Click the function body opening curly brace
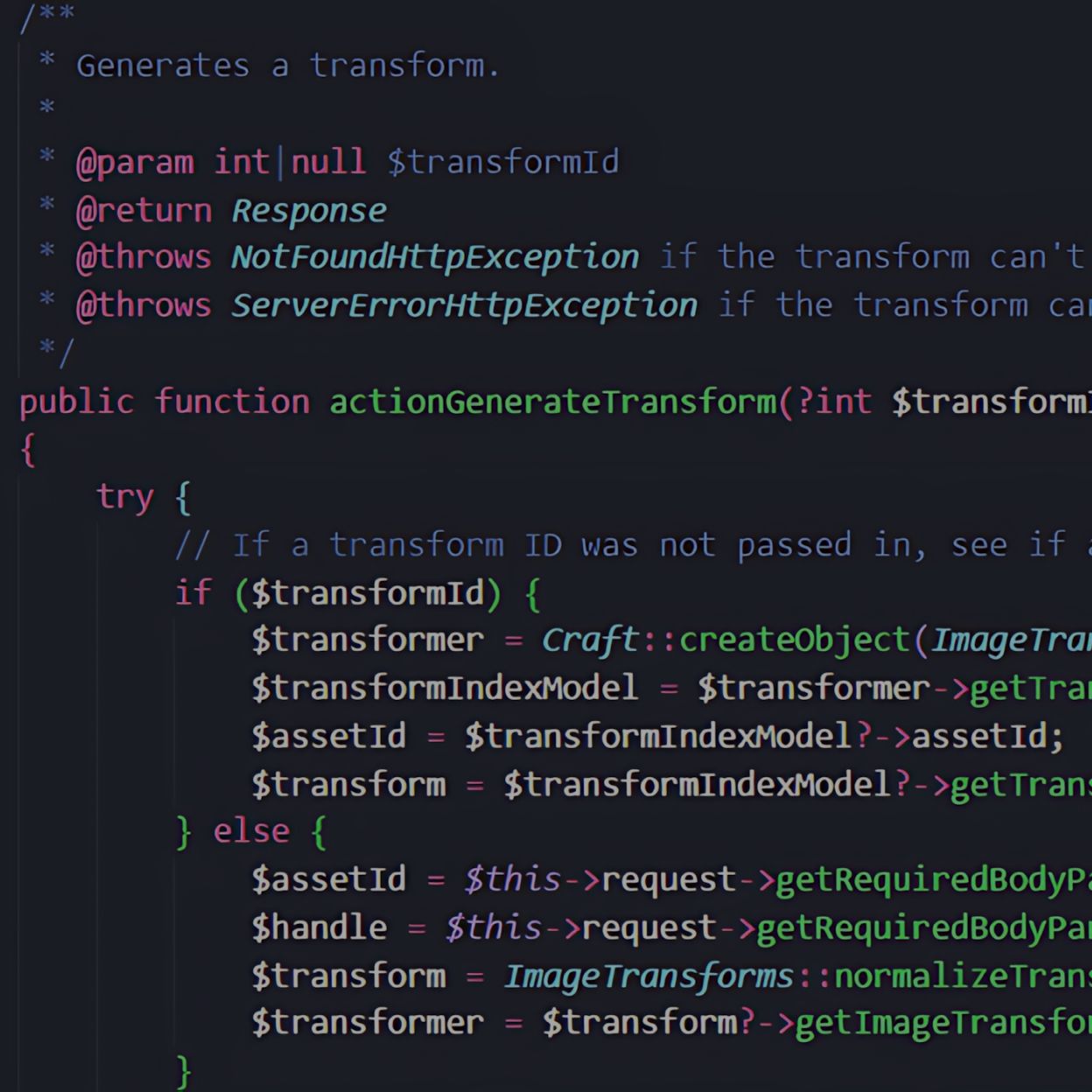The height and width of the screenshot is (1092, 1092). pyautogui.click(x=28, y=450)
